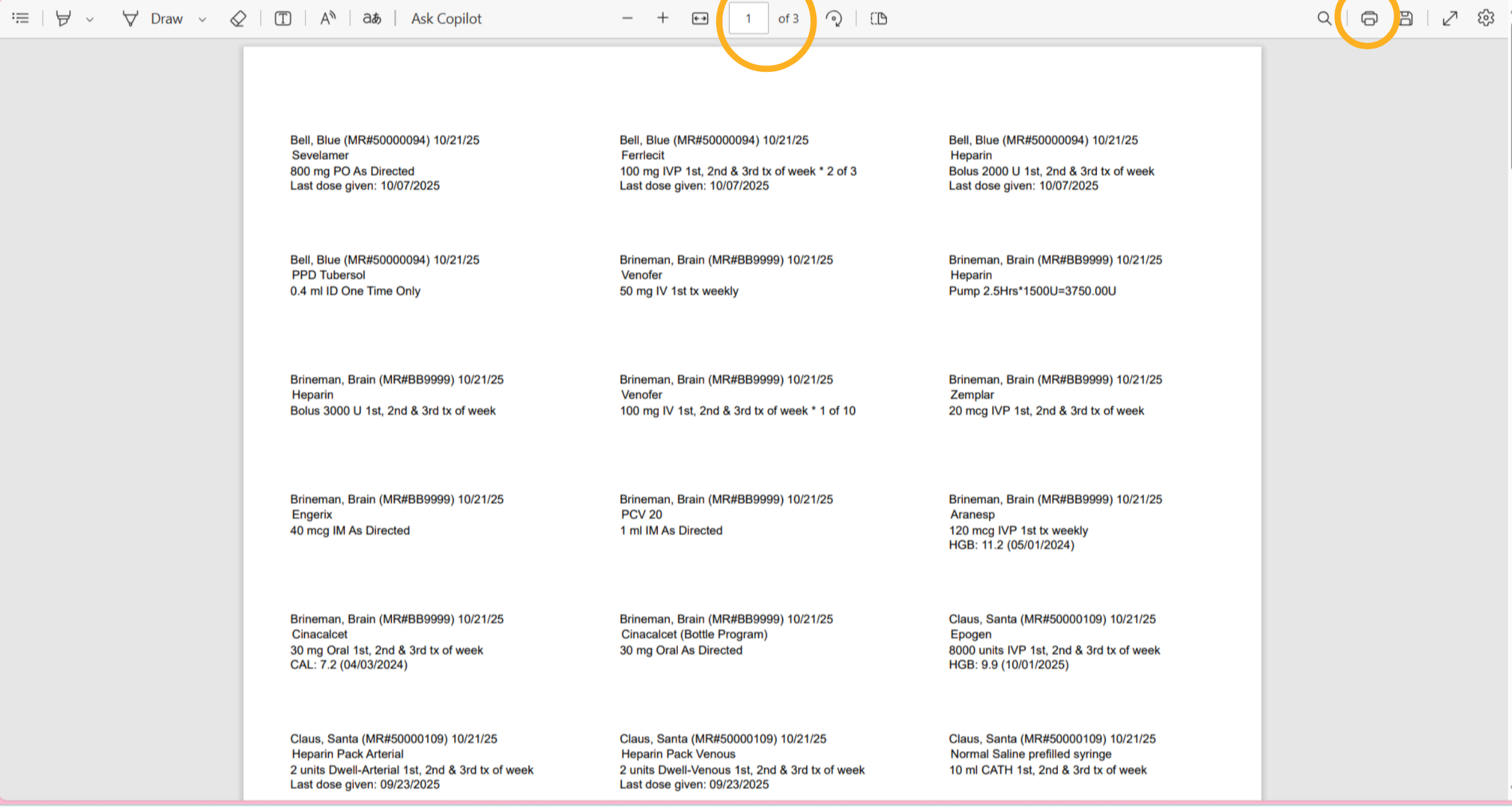
Task: Click 'HGB: 9.9 (10/01/2025)' text
Action: (x=1009, y=665)
